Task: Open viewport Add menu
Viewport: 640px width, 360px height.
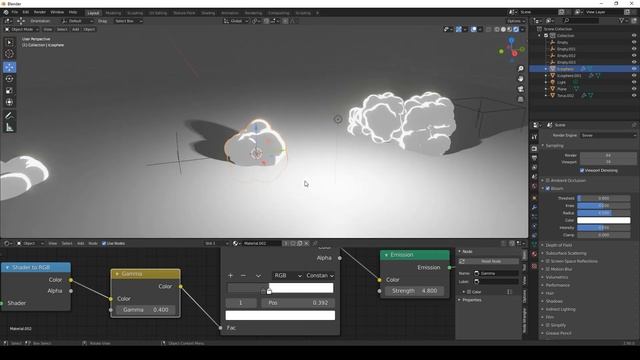Action: (x=76, y=29)
